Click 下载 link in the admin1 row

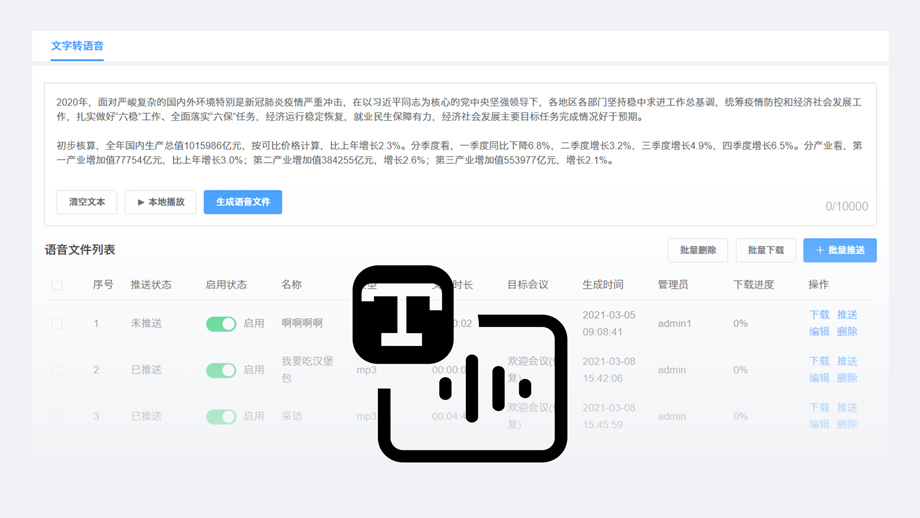(x=819, y=315)
